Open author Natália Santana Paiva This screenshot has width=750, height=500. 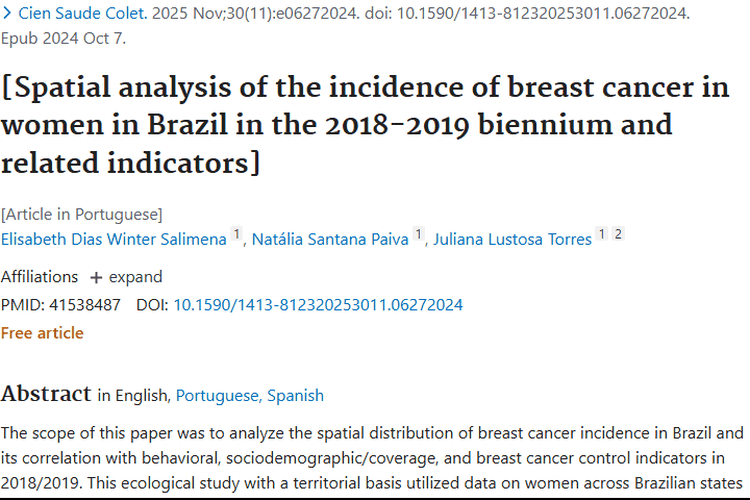pyautogui.click(x=329, y=240)
